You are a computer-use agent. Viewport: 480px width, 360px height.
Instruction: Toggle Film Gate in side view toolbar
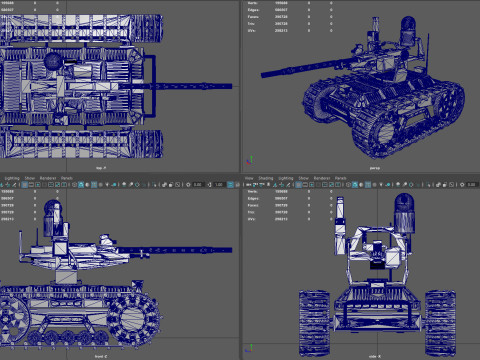[305, 185]
